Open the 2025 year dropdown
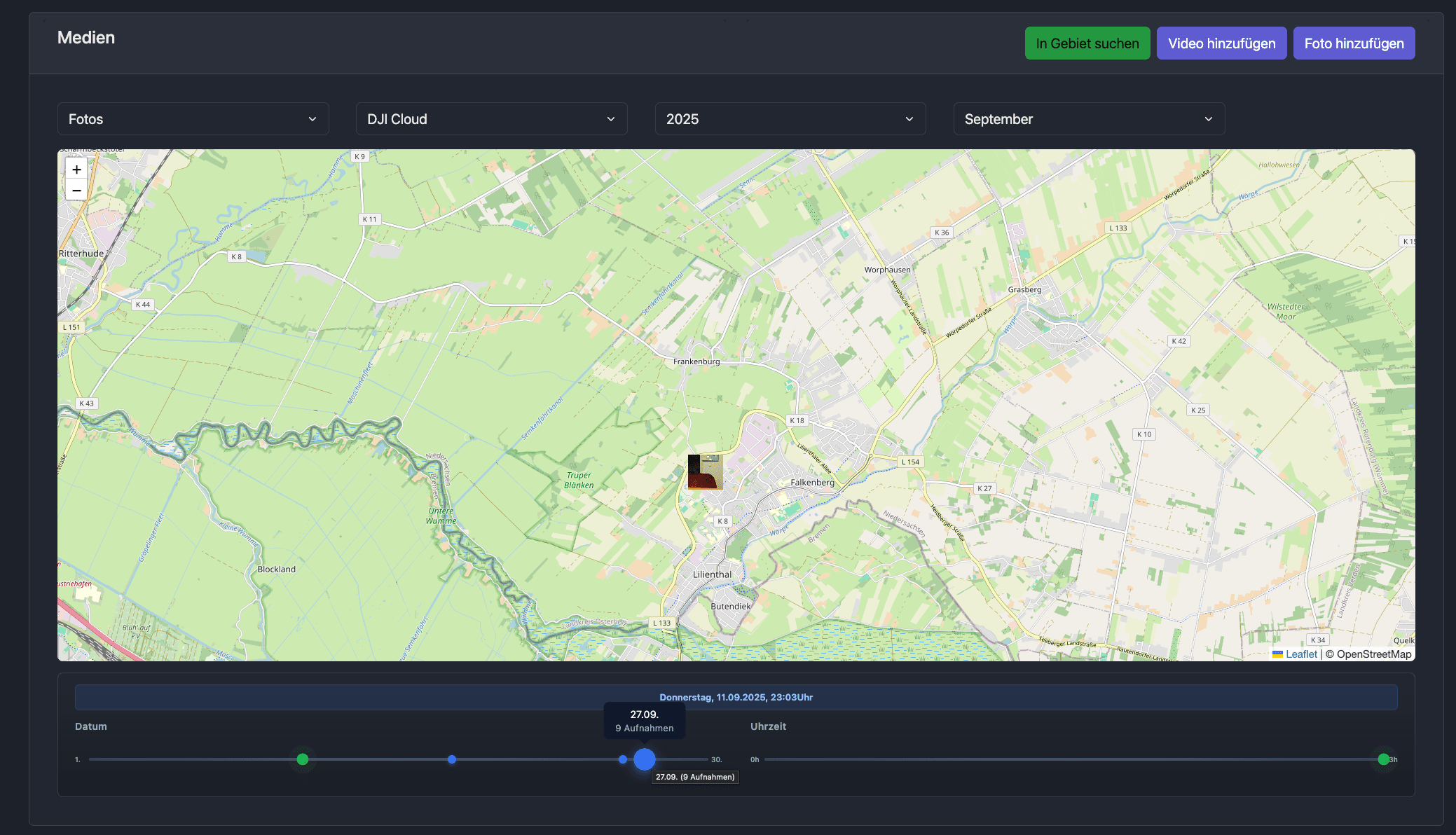This screenshot has width=1456, height=835. [790, 119]
